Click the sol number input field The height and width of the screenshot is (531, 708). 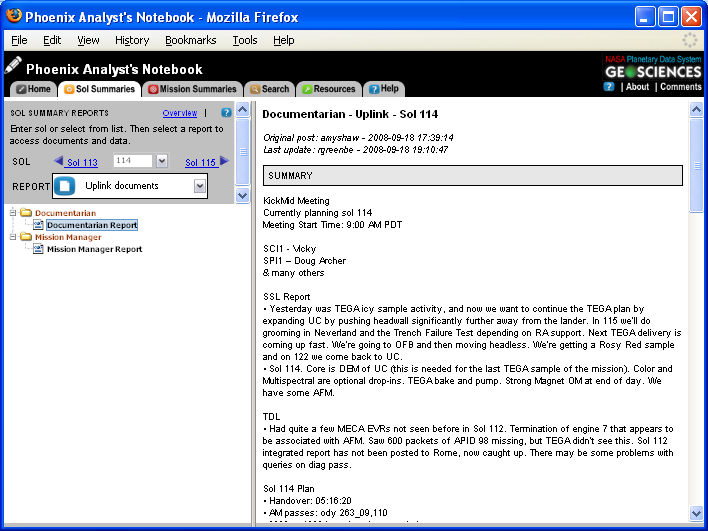point(131,161)
